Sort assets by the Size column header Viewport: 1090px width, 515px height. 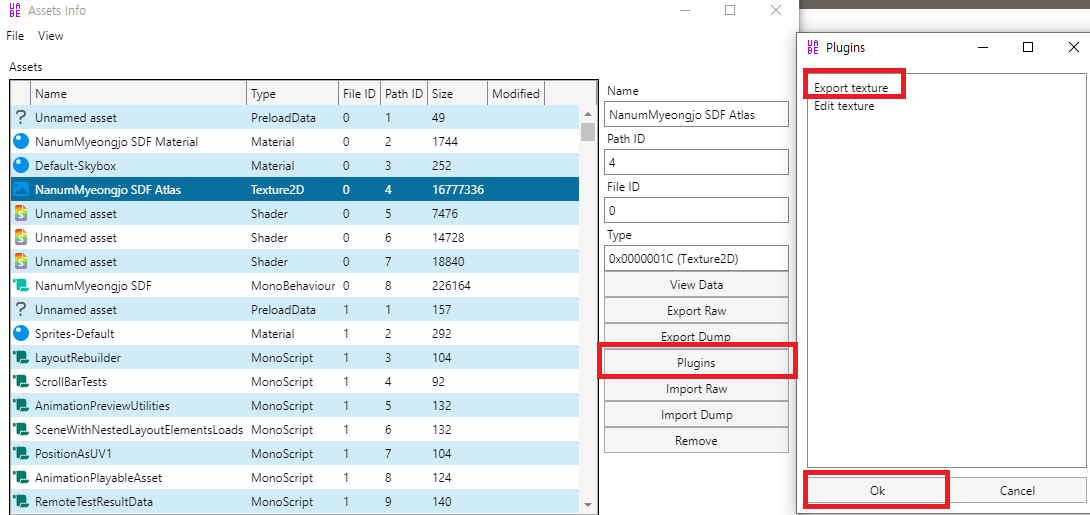pos(457,94)
